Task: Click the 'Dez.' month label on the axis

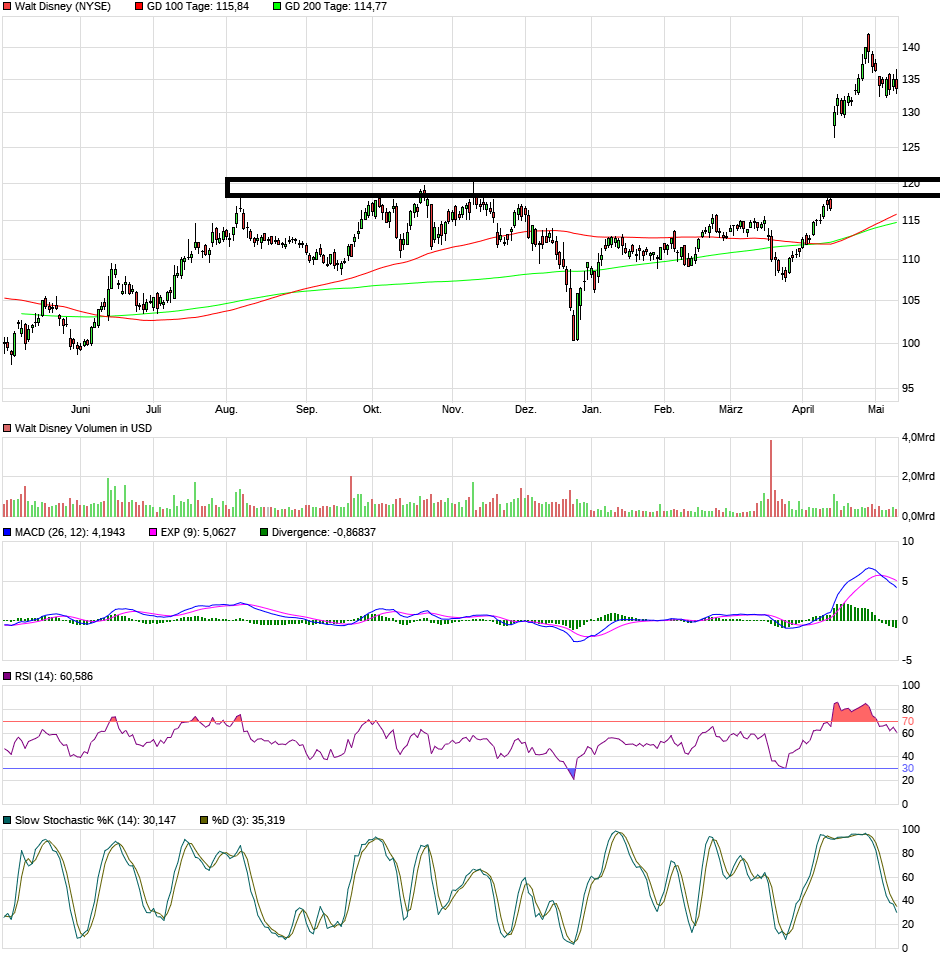Action: [525, 409]
